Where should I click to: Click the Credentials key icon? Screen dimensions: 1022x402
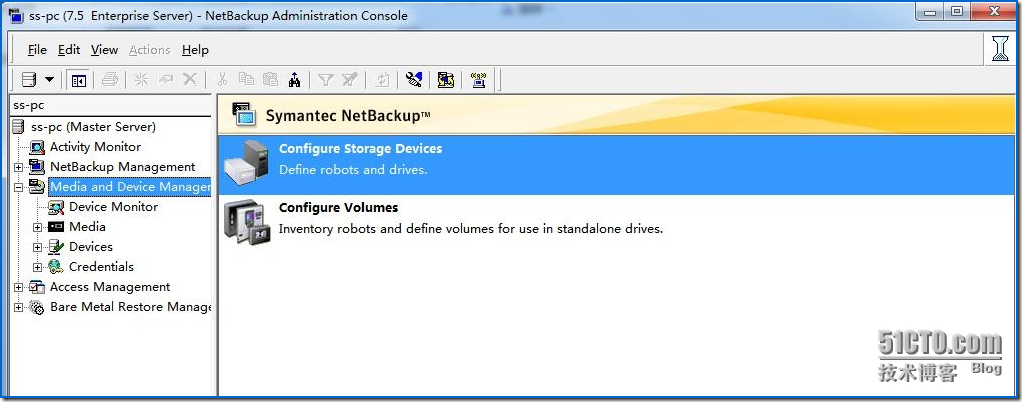[56, 267]
